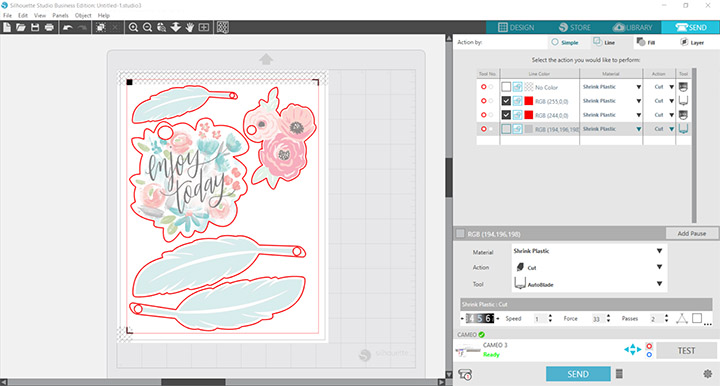Click the AutoBlade tool icon in RGB (255,0,0) row
Screen dimensions: 720x386
point(683,101)
